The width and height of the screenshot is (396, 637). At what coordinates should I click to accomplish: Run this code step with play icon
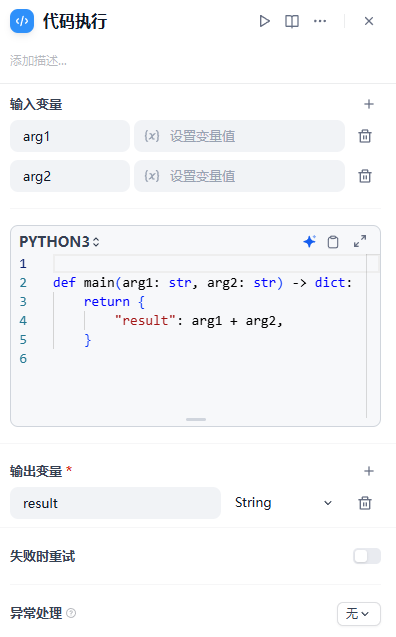[x=264, y=21]
